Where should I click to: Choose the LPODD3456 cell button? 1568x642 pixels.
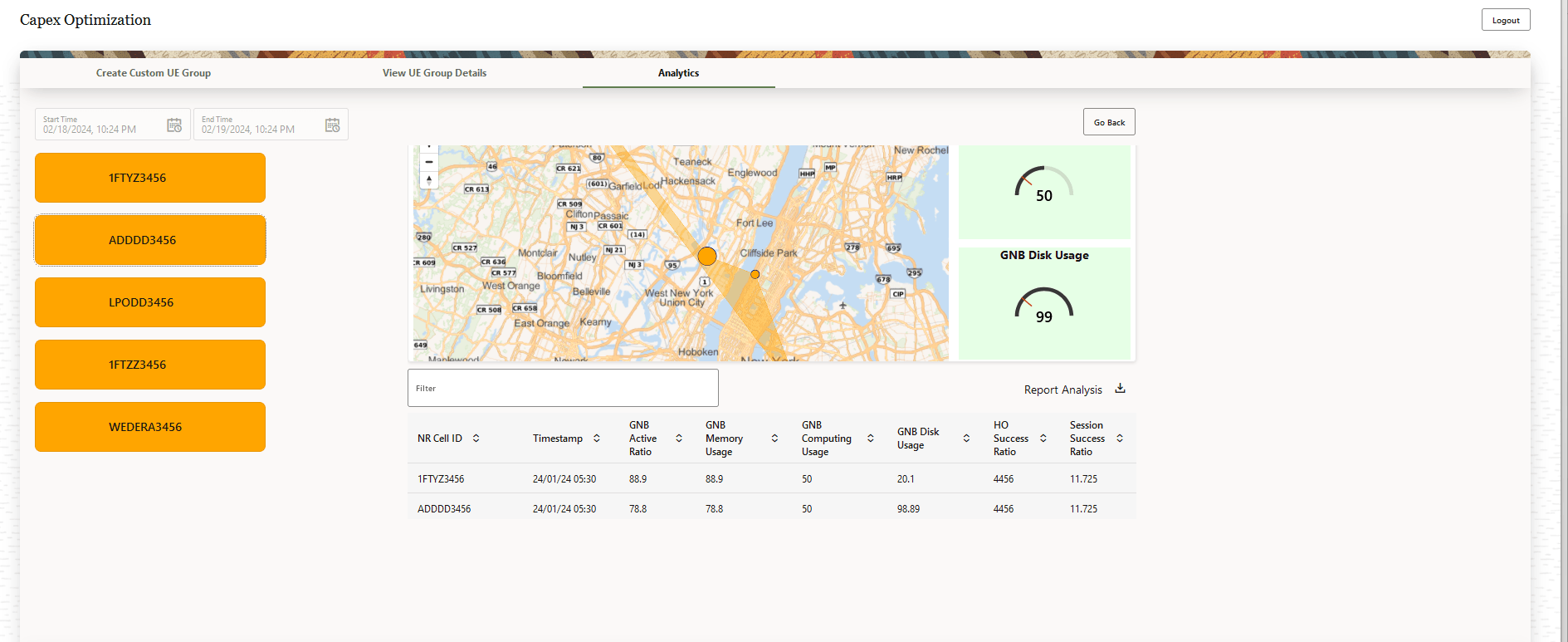click(150, 302)
